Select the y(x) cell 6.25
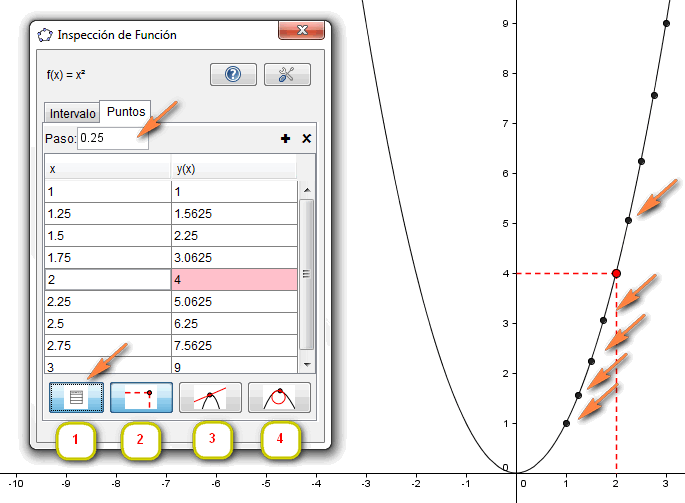The height and width of the screenshot is (503, 685). tap(235, 324)
